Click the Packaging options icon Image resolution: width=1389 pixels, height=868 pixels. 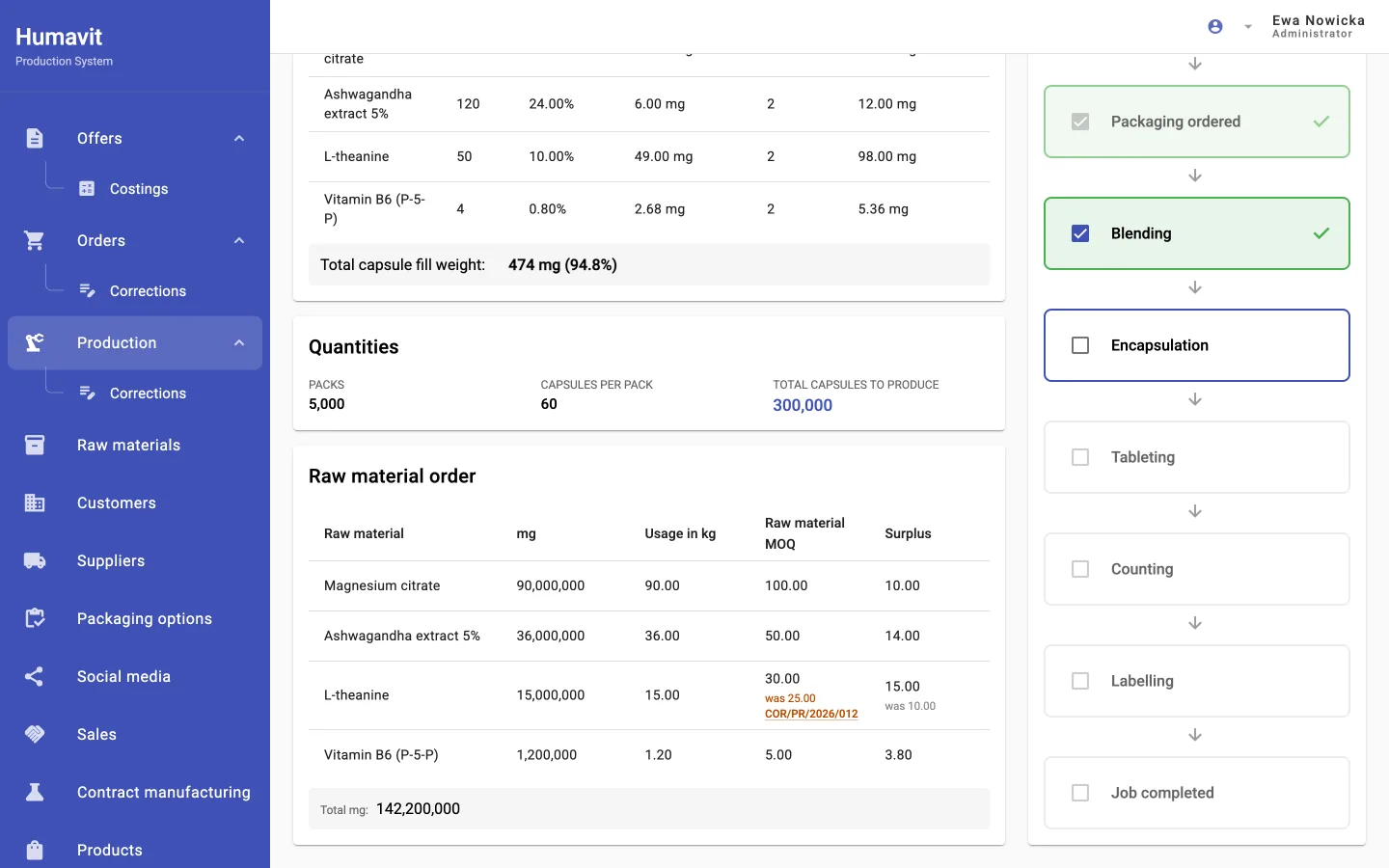35,618
